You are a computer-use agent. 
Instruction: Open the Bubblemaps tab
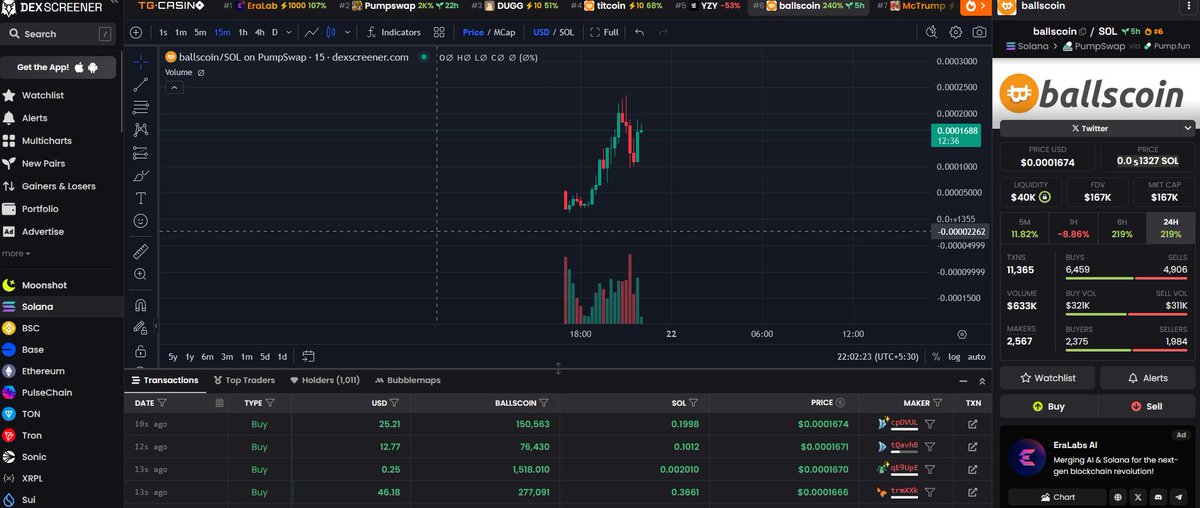tap(407, 380)
